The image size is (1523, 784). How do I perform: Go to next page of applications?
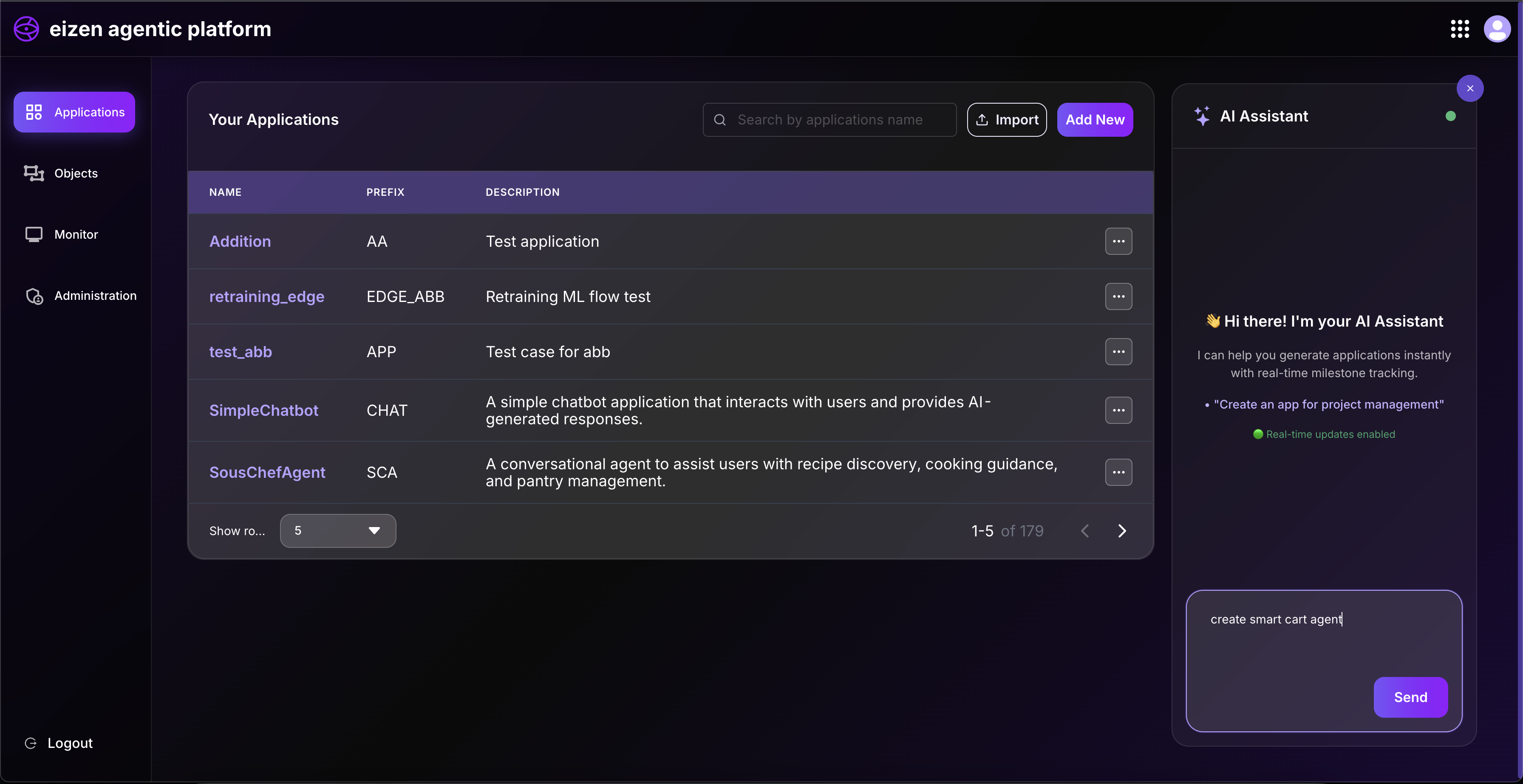pyautogui.click(x=1121, y=531)
